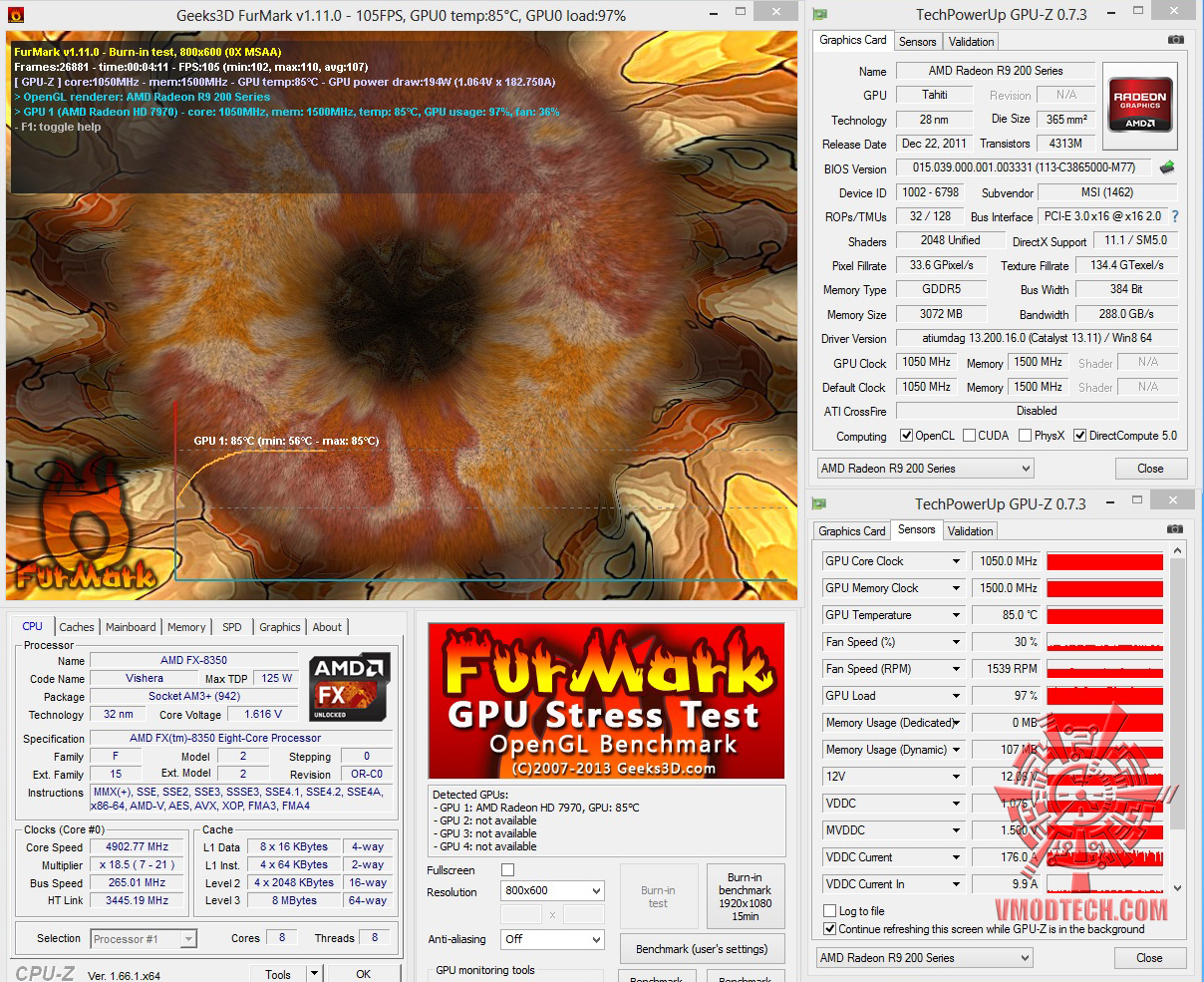Image resolution: width=1204 pixels, height=982 pixels.
Task: Open the GPU Temperature sensor dropdown
Action: pos(956,615)
